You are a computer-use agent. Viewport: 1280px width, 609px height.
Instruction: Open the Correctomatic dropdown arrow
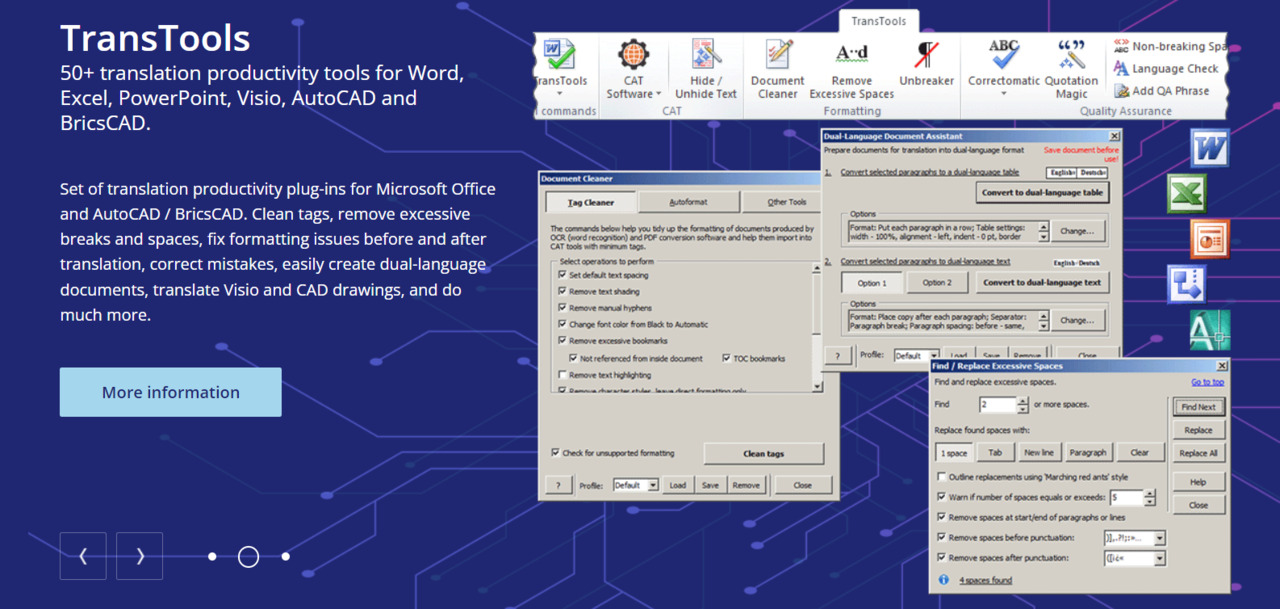click(1004, 94)
